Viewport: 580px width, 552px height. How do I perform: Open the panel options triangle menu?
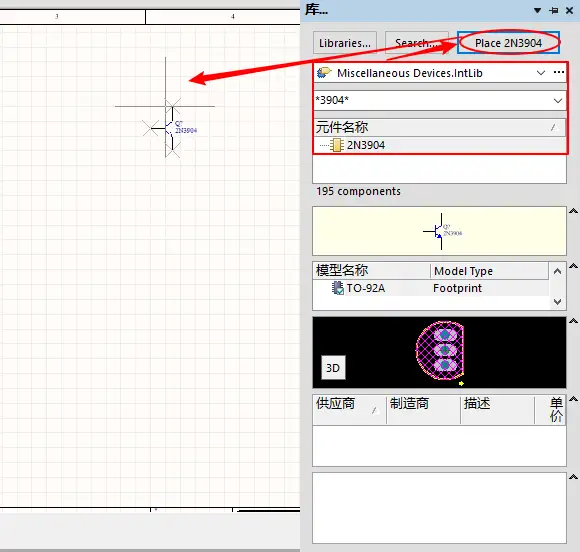(537, 11)
